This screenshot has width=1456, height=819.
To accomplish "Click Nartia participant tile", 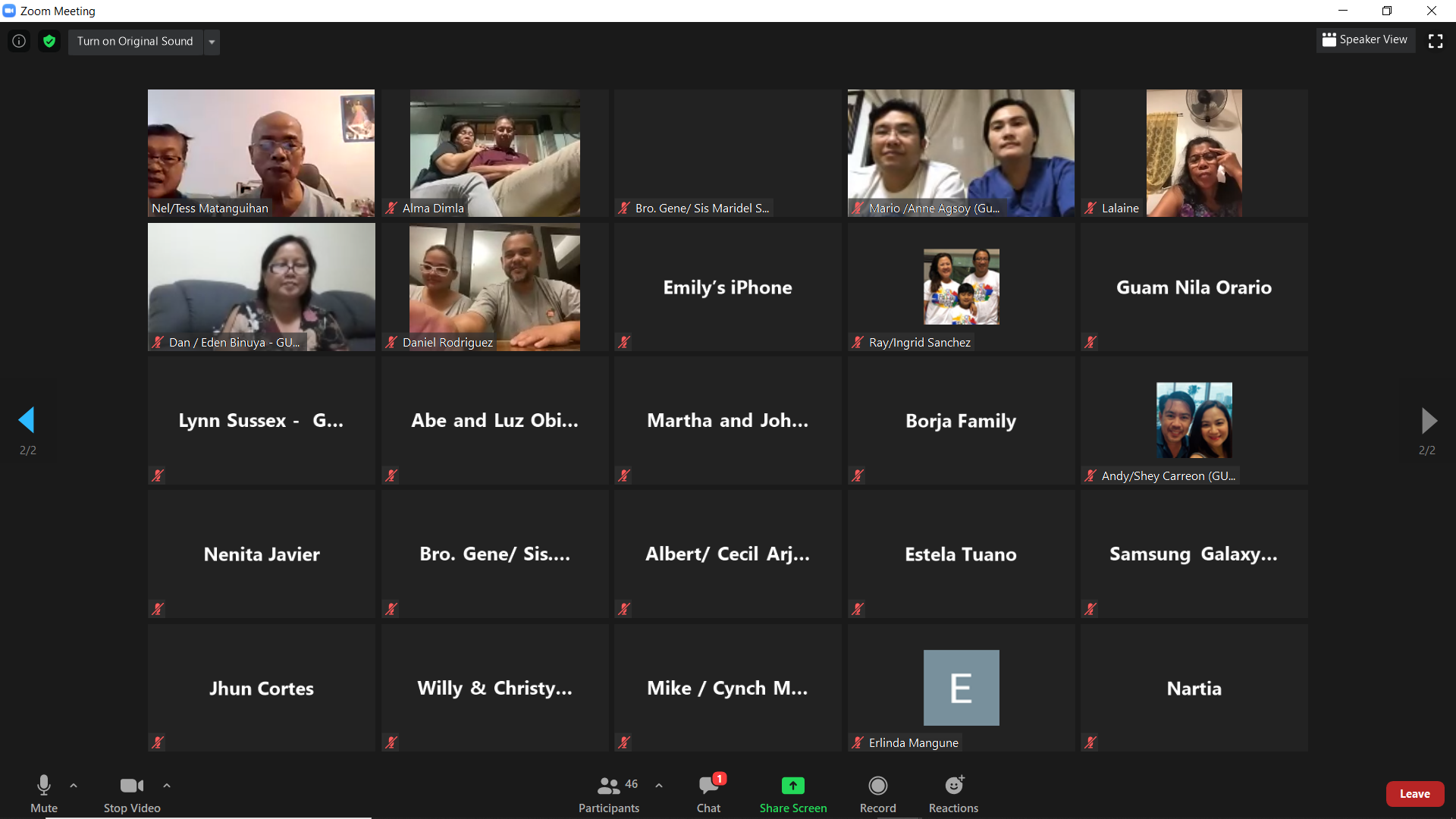I will tap(1194, 688).
